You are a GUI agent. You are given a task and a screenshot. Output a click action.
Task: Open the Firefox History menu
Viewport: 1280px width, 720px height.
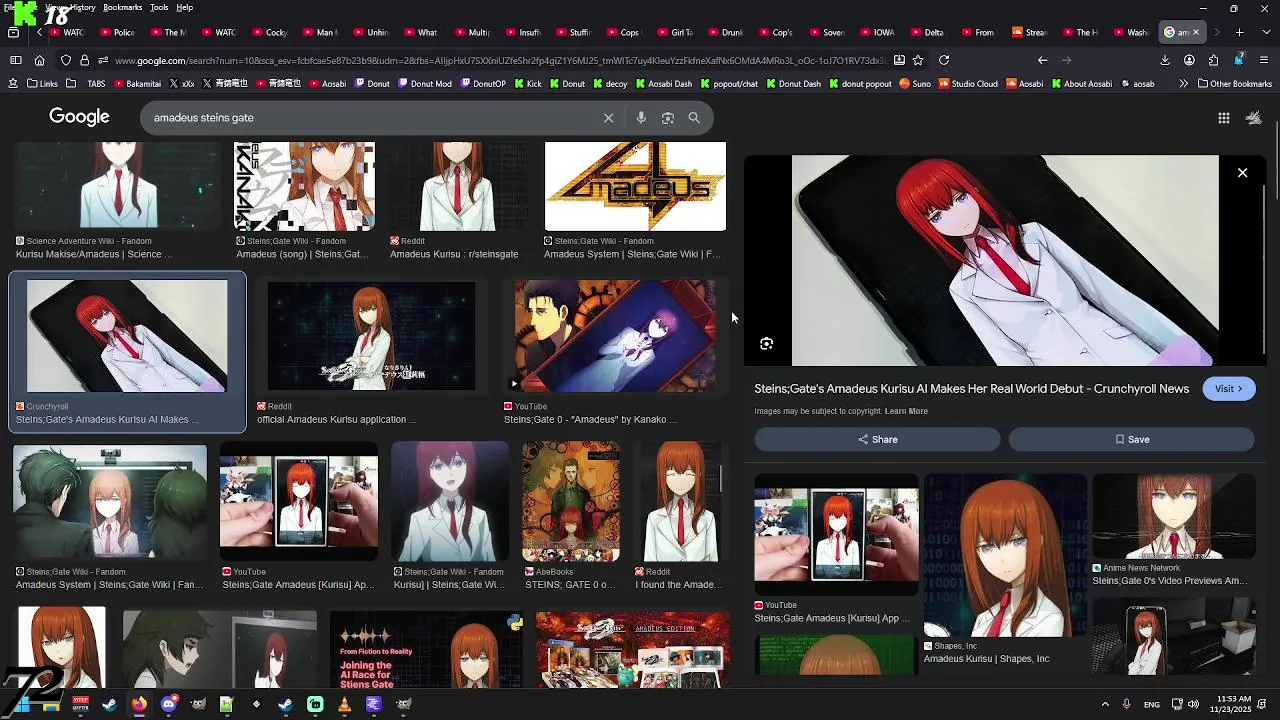83,7
